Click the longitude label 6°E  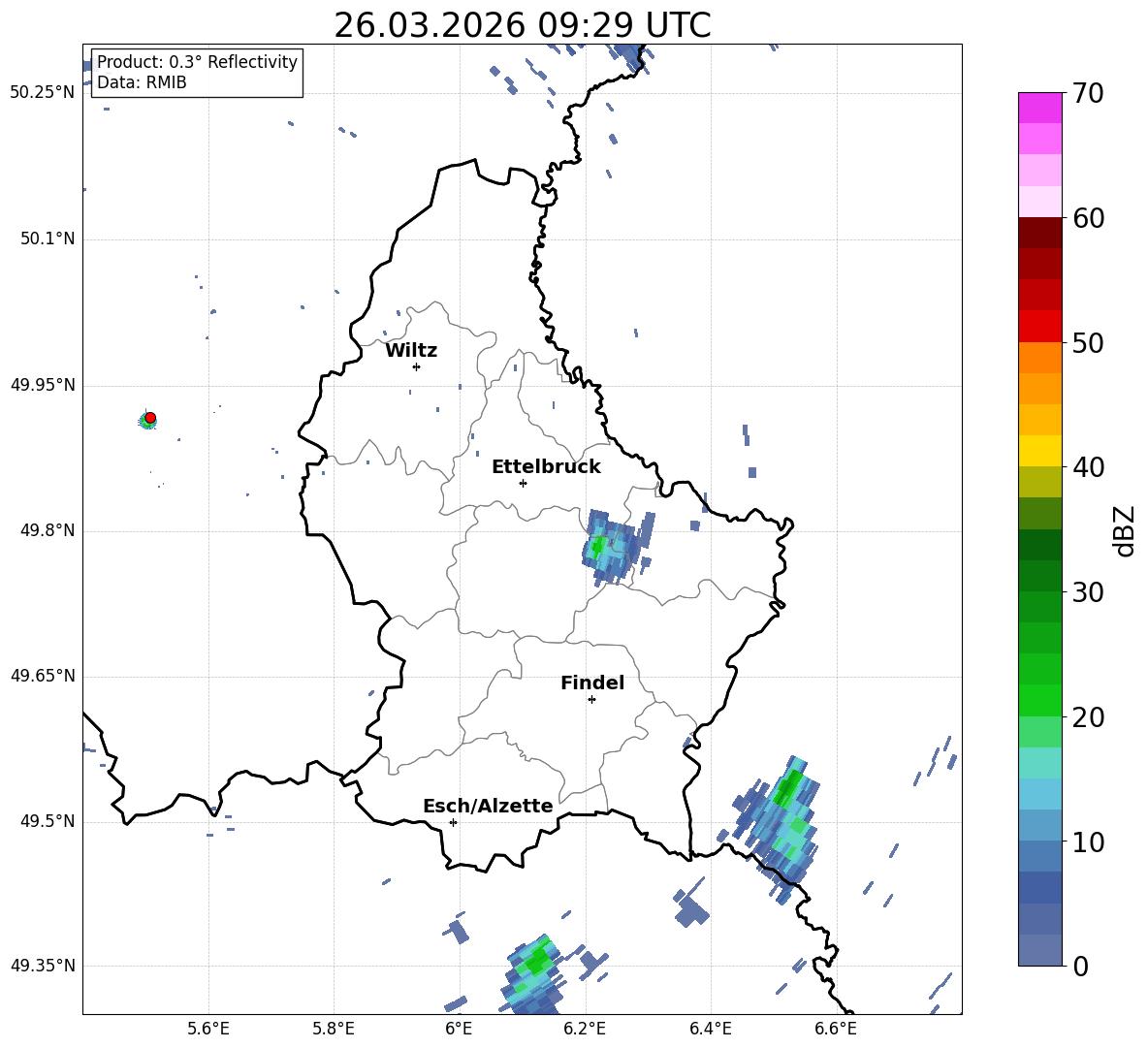tap(459, 1029)
